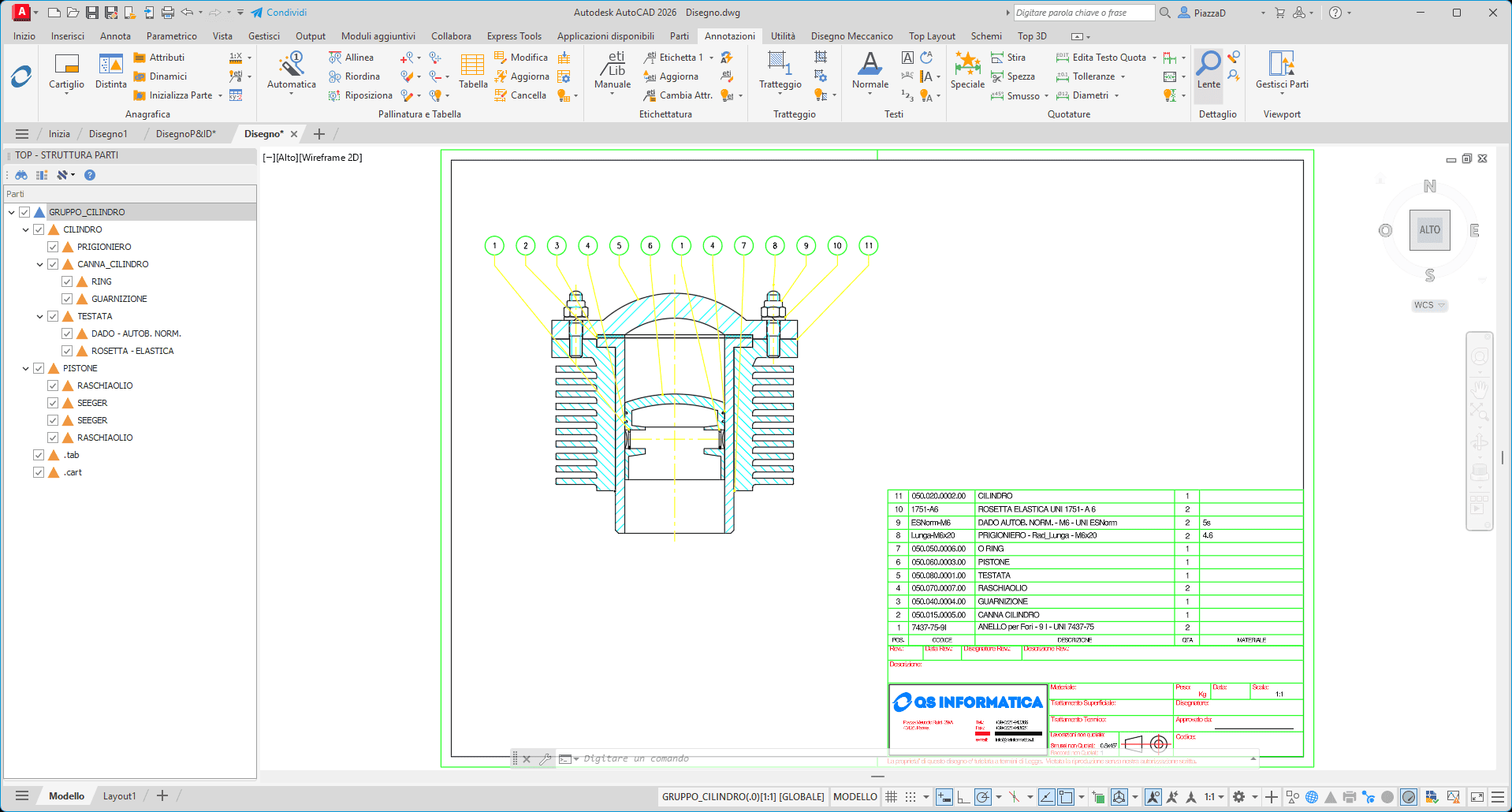Uncheck the PISTONE part checkbox
This screenshot has height=812, width=1512.
click(39, 368)
